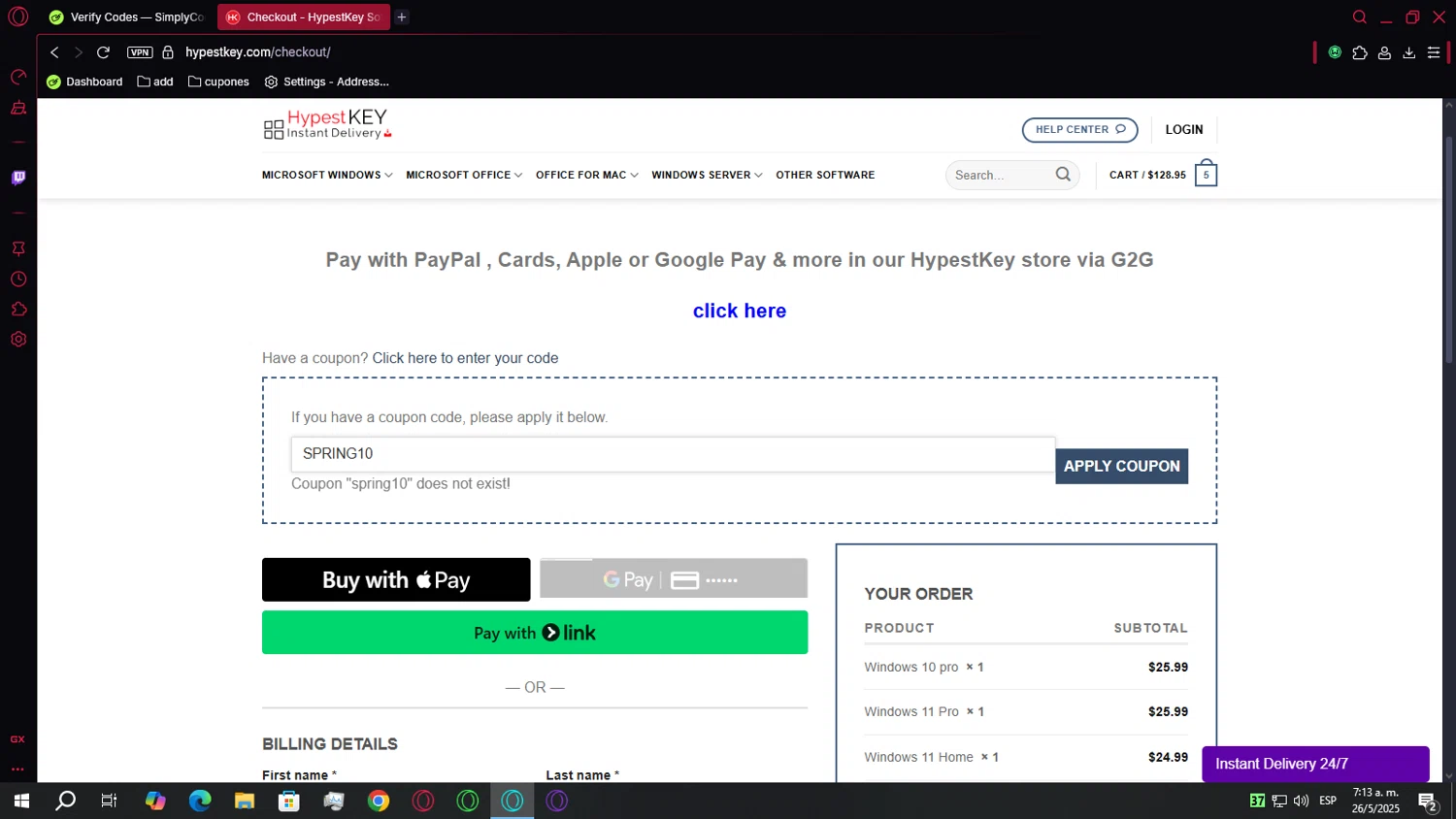Image resolution: width=1456 pixels, height=819 pixels.
Task: Open browser extensions puzzle icon
Action: (1360, 52)
